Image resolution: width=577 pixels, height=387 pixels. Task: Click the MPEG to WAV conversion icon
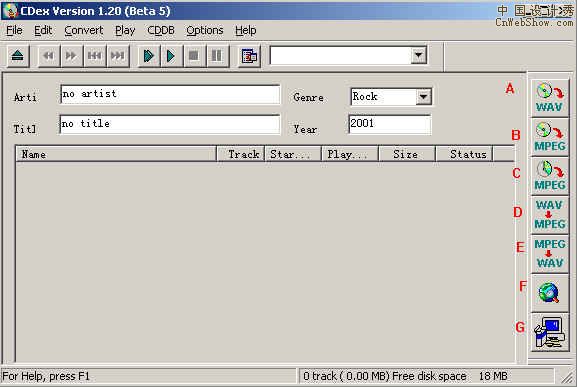pos(549,254)
